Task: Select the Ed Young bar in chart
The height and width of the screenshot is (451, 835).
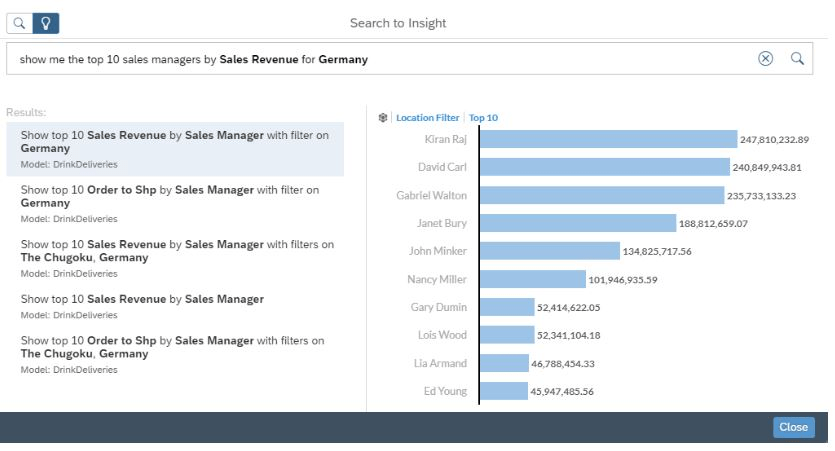Action: [x=504, y=391]
